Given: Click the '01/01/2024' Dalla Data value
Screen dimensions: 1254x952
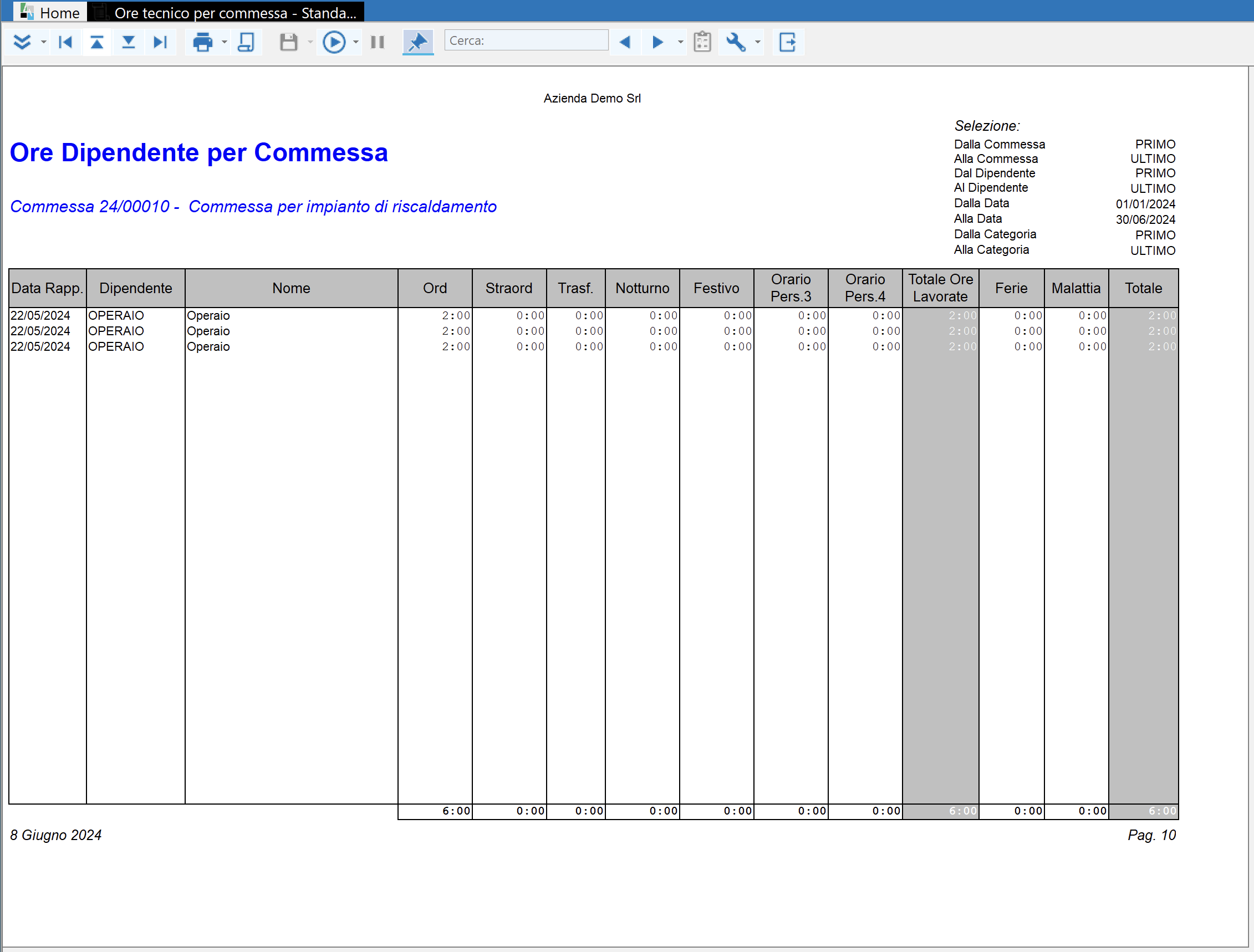Looking at the screenshot, I should (x=1146, y=204).
